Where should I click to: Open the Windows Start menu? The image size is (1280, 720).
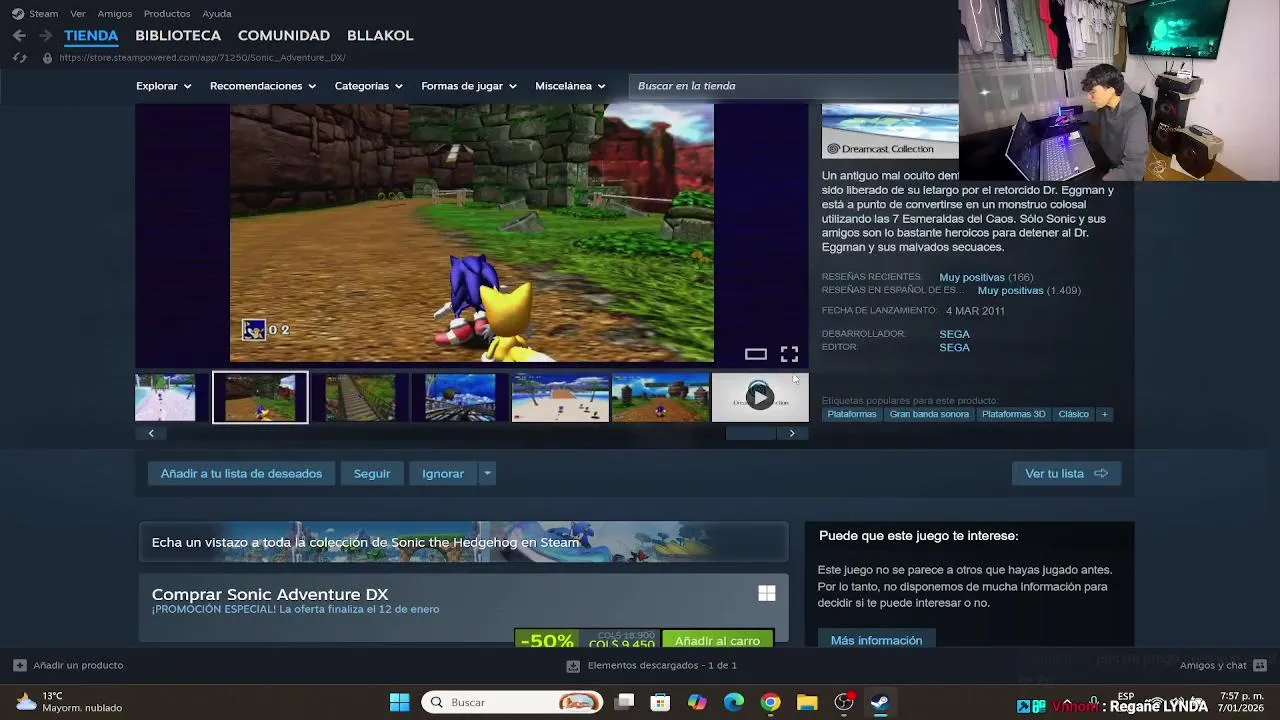[399, 702]
